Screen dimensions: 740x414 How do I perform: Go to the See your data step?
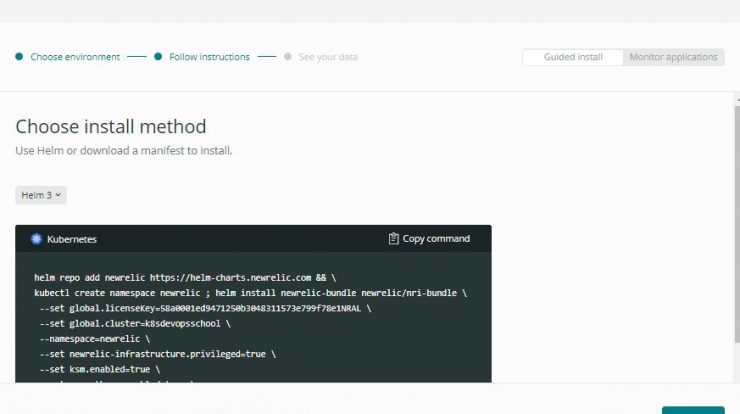click(328, 57)
